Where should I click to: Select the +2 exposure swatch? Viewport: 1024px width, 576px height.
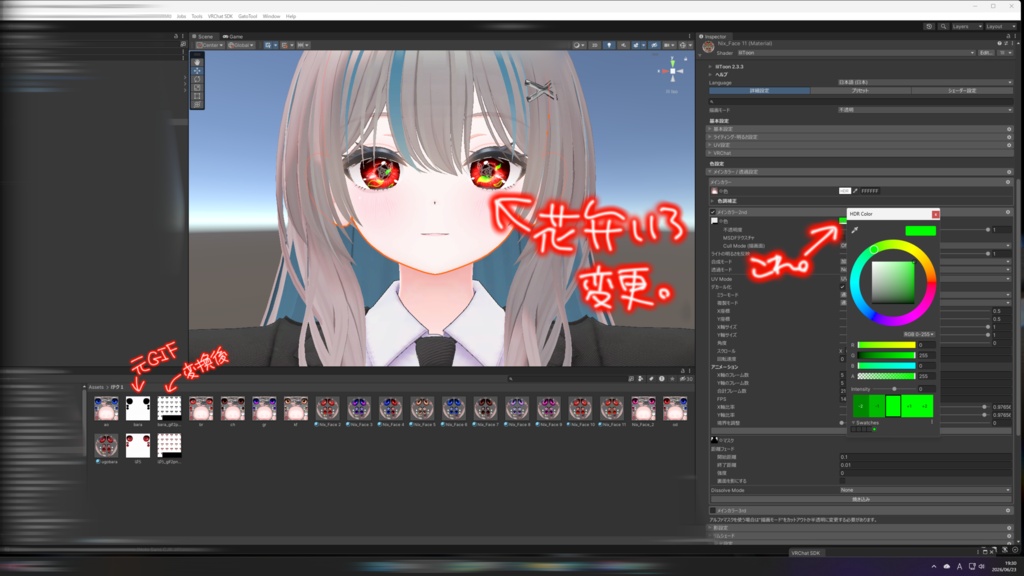[925, 406]
